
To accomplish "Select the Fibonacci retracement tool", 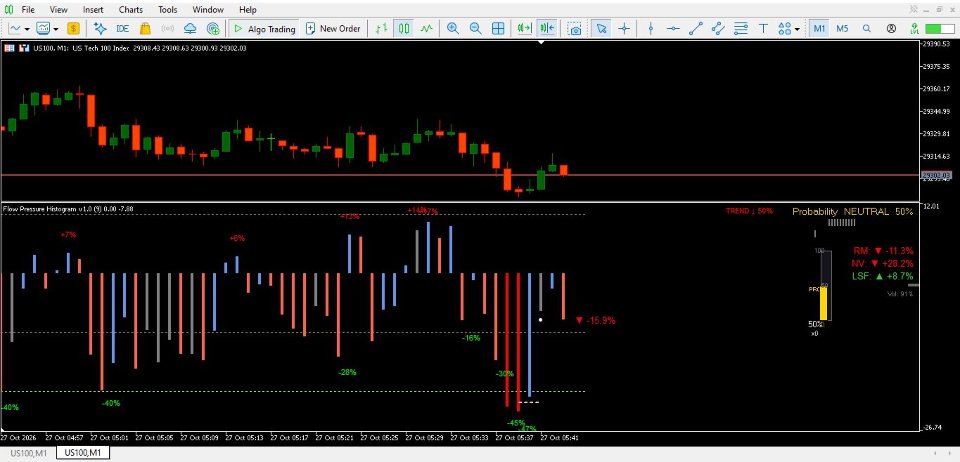I will [x=741, y=28].
